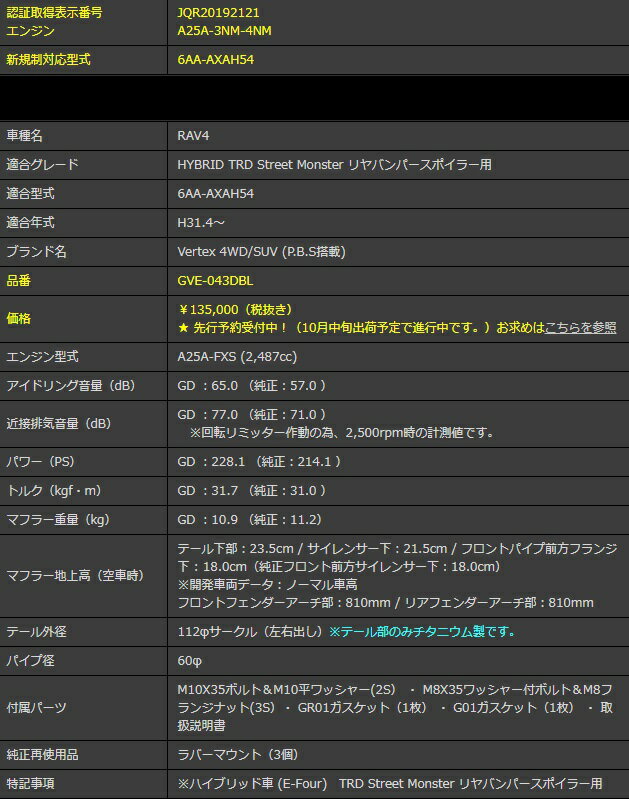Select the RAV4 vehicle name cell
This screenshot has width=629, height=799.
193,135
